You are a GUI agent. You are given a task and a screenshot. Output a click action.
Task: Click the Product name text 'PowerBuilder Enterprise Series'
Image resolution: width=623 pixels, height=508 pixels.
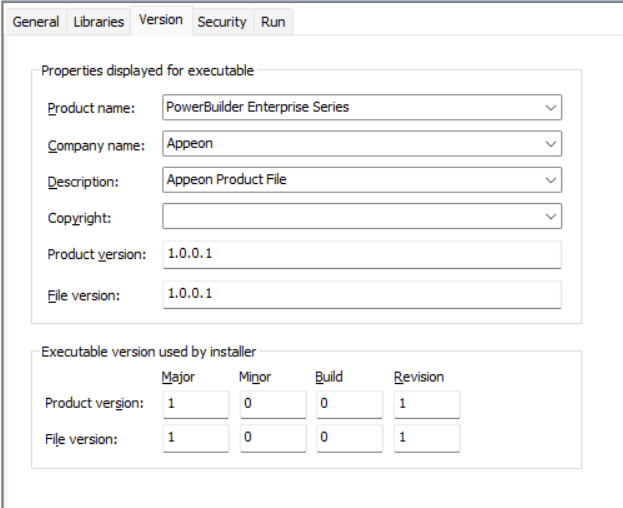tap(257, 107)
